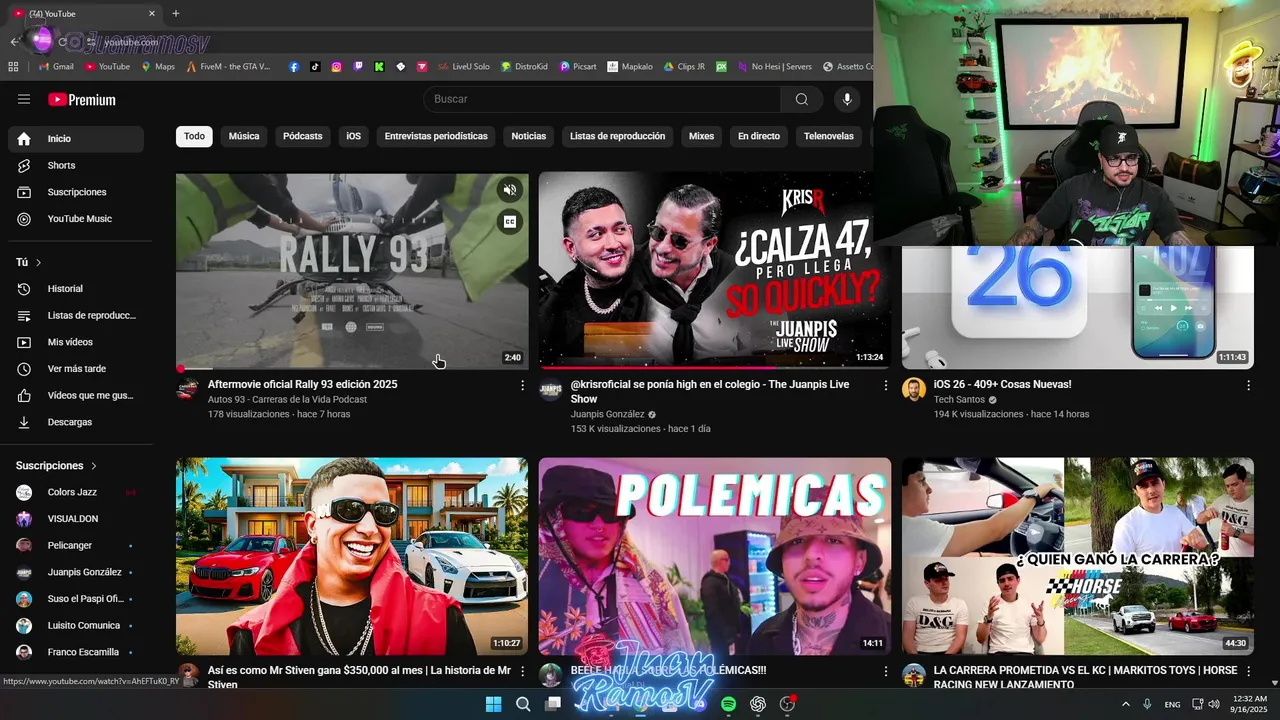
Task: Open options for Mr Stiven video
Action: coord(522,671)
